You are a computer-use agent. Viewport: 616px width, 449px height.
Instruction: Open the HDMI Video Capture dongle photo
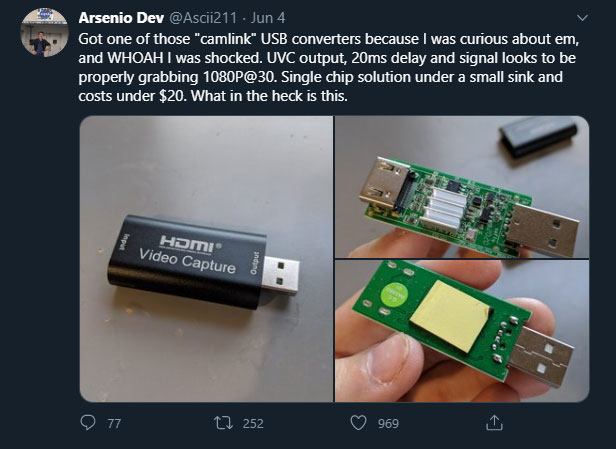[205, 257]
